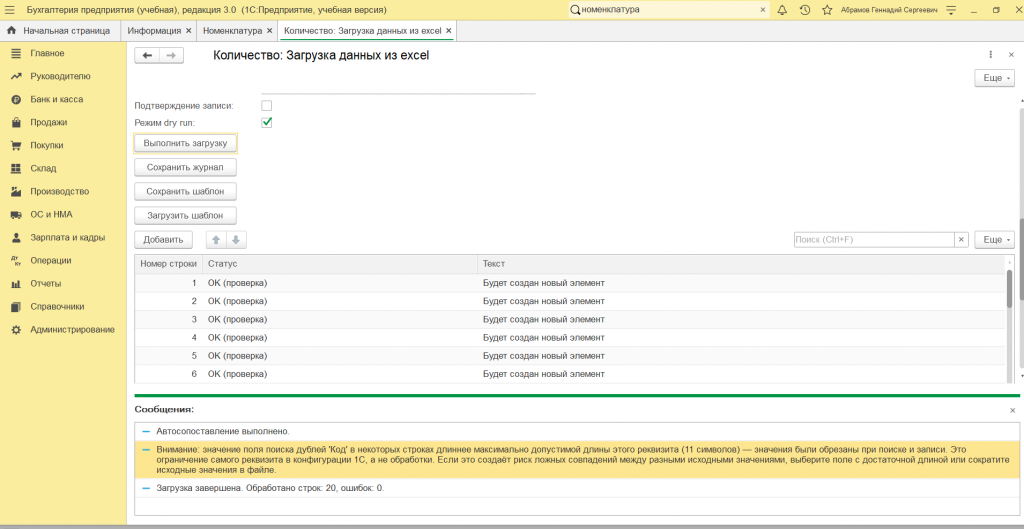Click the Операции Дт/Кт icon
Viewport: 1024px width, 529px height.
(16, 261)
